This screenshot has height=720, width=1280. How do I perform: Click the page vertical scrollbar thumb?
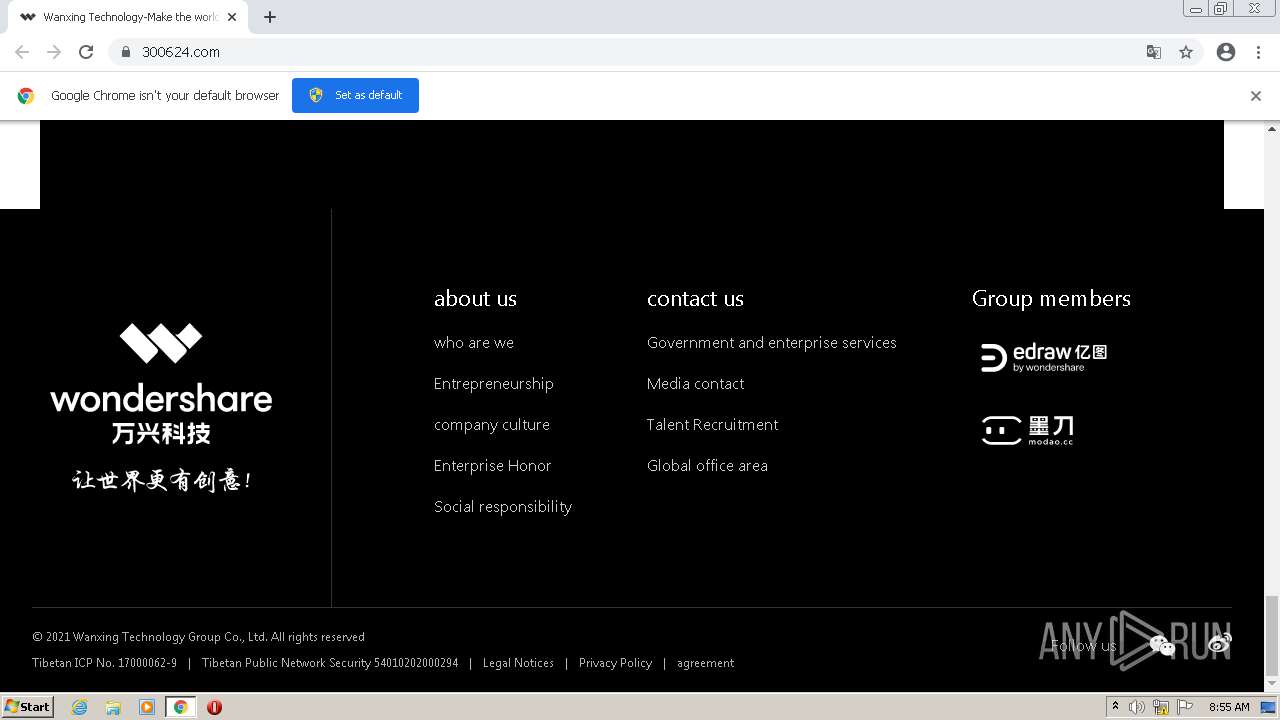(1272, 635)
